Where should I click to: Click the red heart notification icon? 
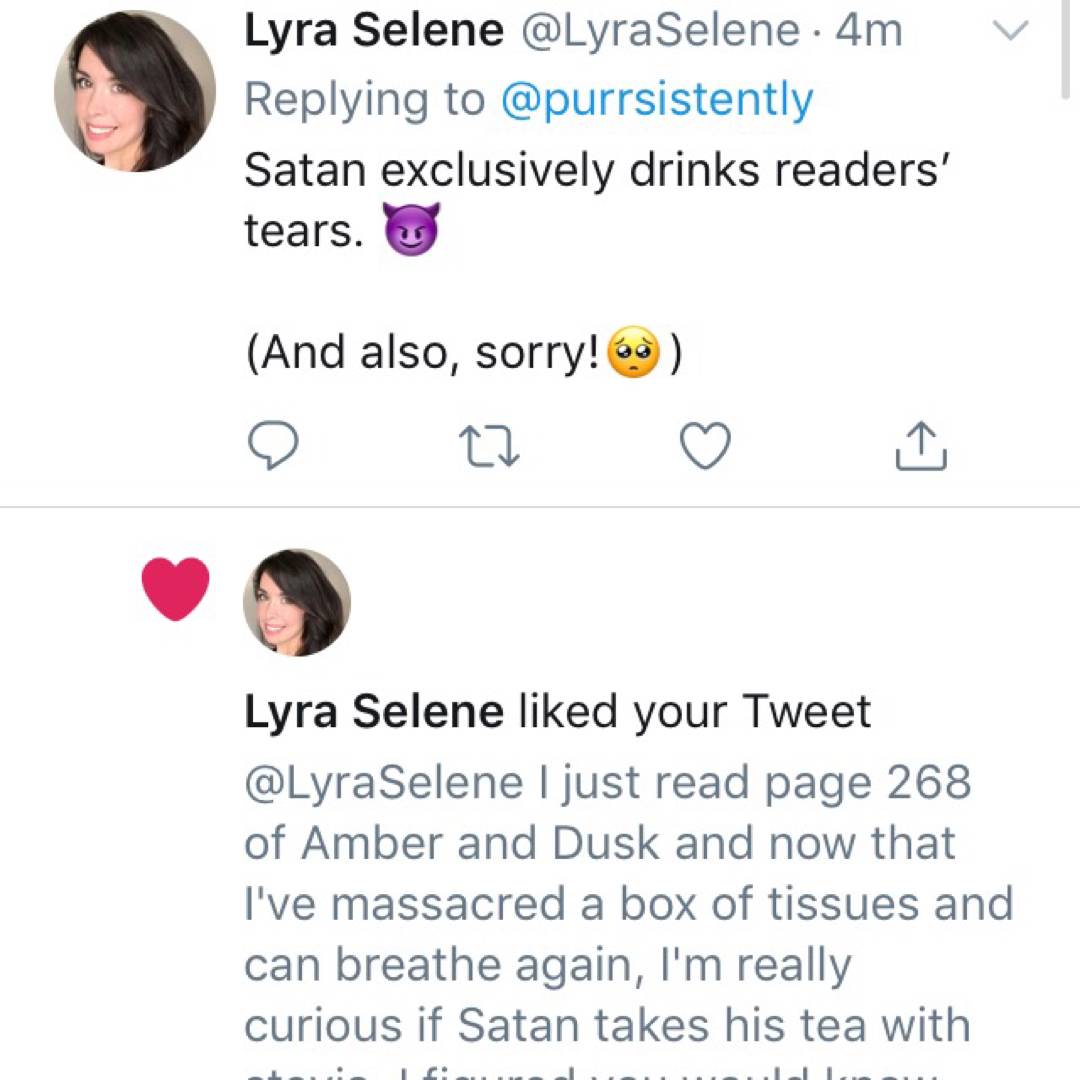176,589
